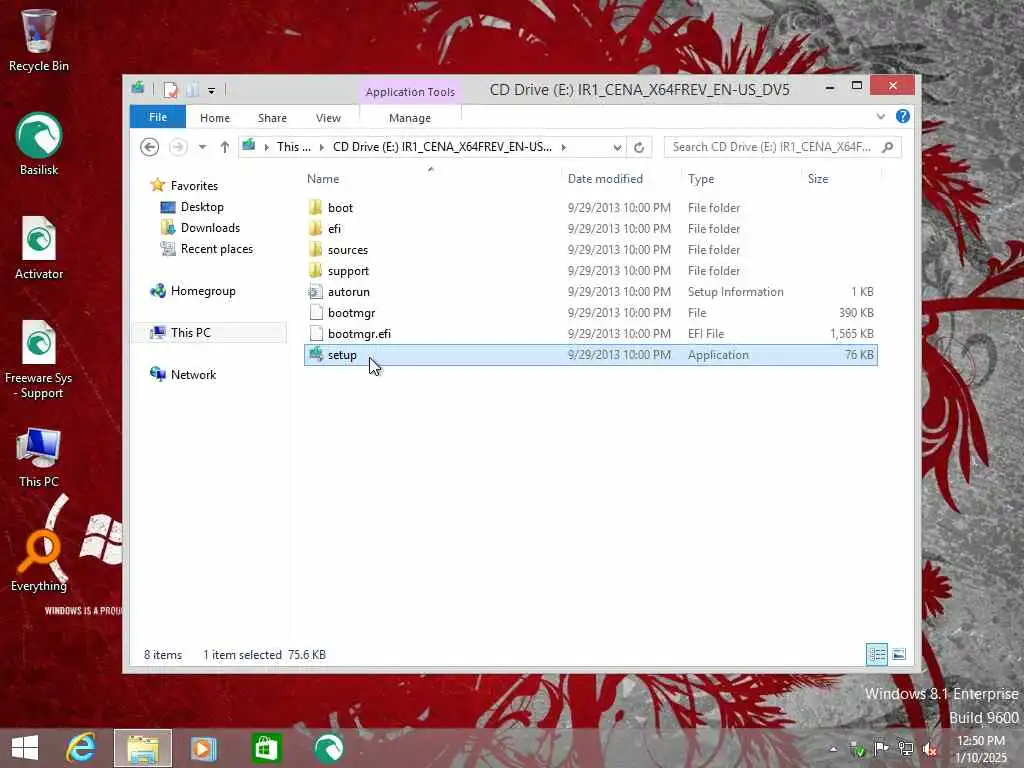The height and width of the screenshot is (768, 1024).
Task: Click the search magnifier icon
Action: tap(888, 147)
